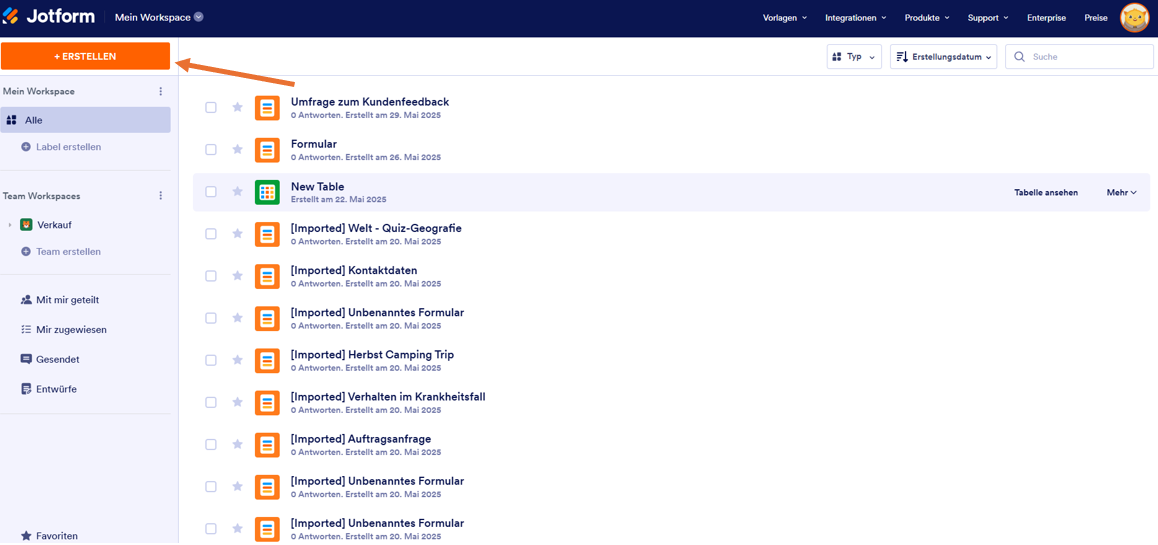
Task: Expand the Verkauf team tree arrow
Action: coord(10,225)
